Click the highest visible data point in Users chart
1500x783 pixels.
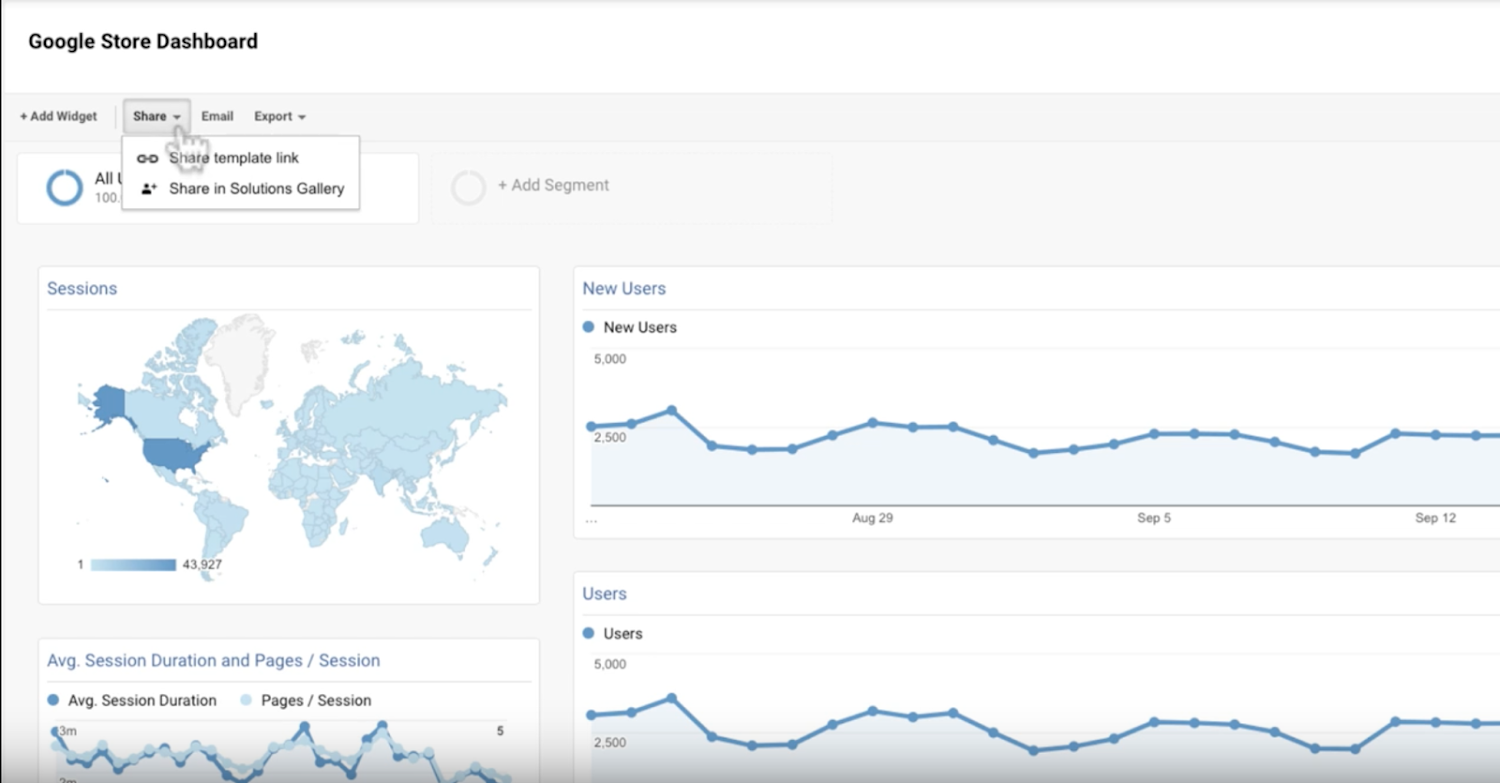(672, 698)
